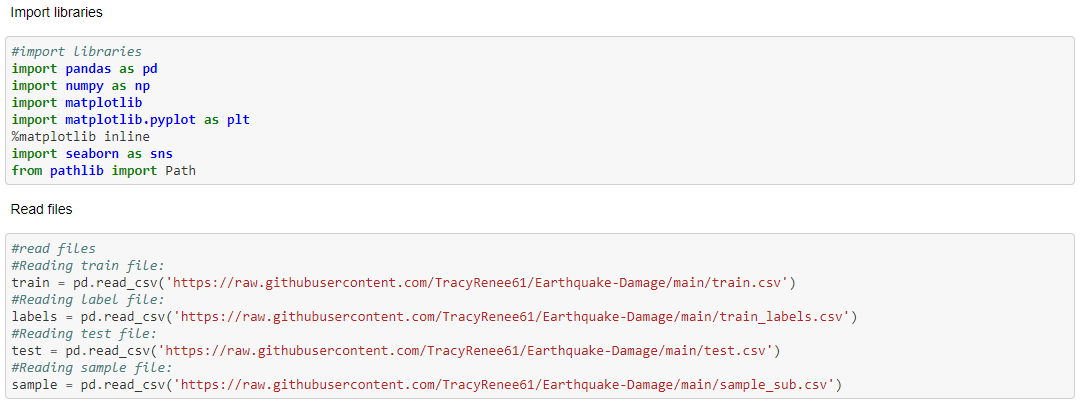Click the '%matplotlib inline' magic line

tap(81, 137)
